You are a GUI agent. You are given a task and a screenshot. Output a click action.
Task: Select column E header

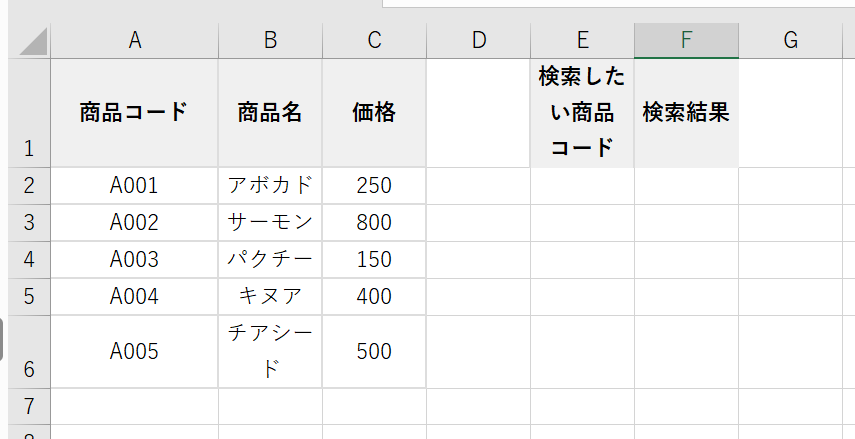[582, 40]
